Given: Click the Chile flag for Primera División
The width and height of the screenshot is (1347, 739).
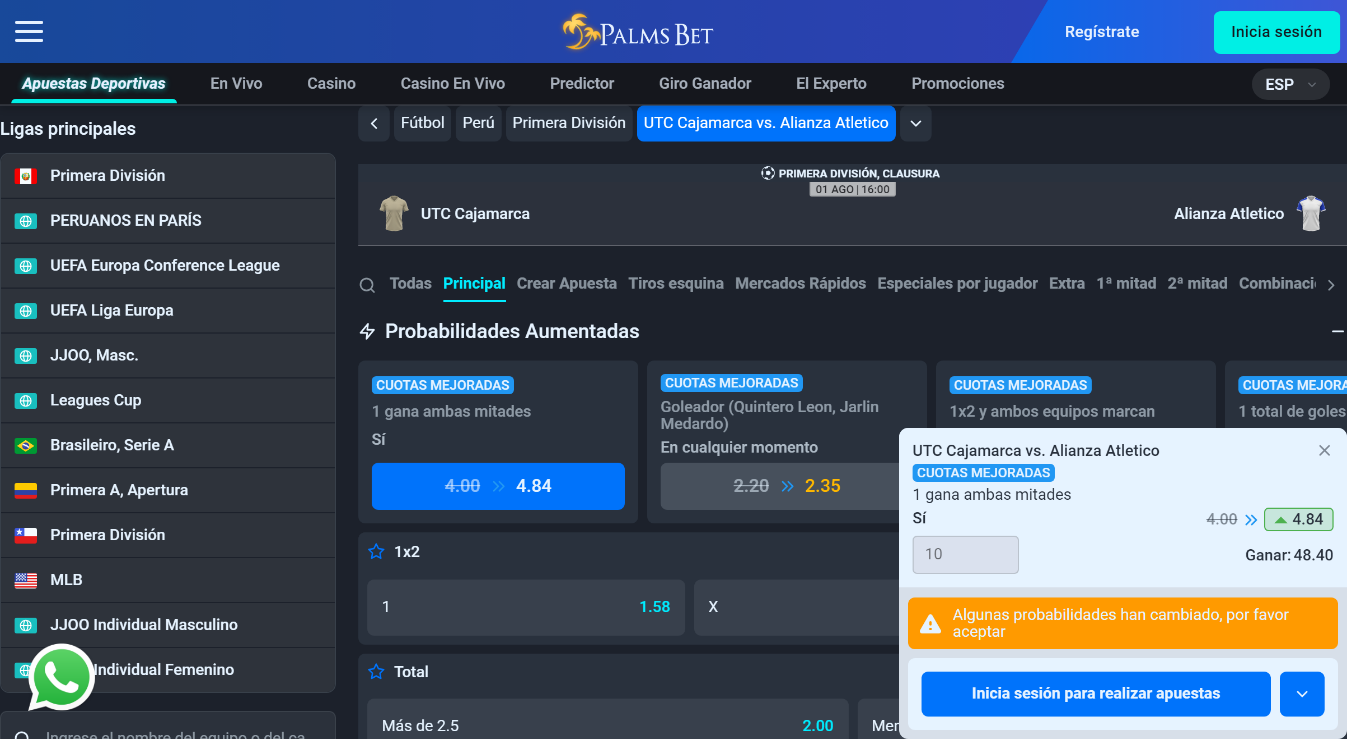Looking at the screenshot, I should [26, 536].
